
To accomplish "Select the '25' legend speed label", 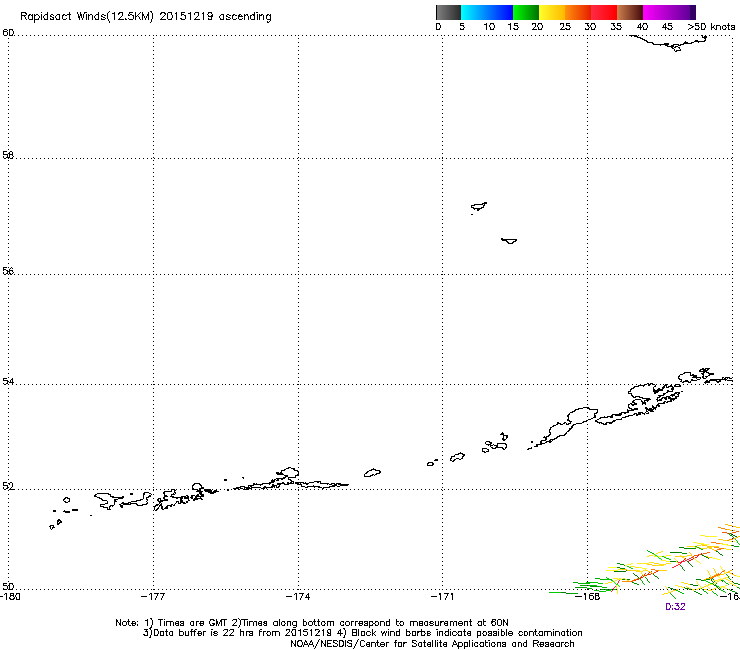I will (x=565, y=27).
